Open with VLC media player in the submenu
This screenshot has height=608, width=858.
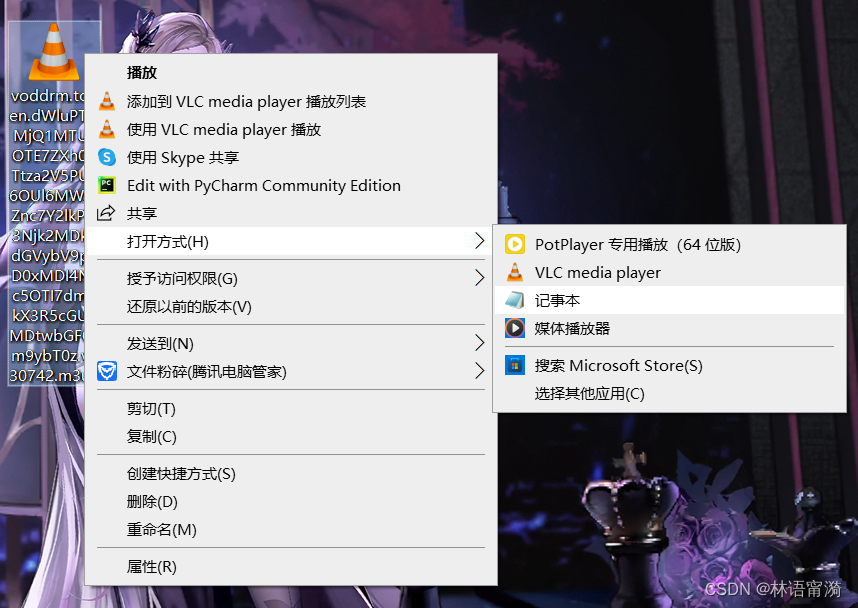(670, 272)
